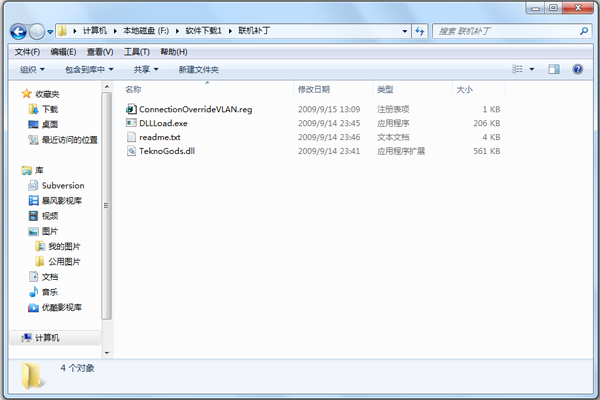Click the DLLLoad.exe file name
The height and width of the screenshot is (400, 600).
(163, 123)
